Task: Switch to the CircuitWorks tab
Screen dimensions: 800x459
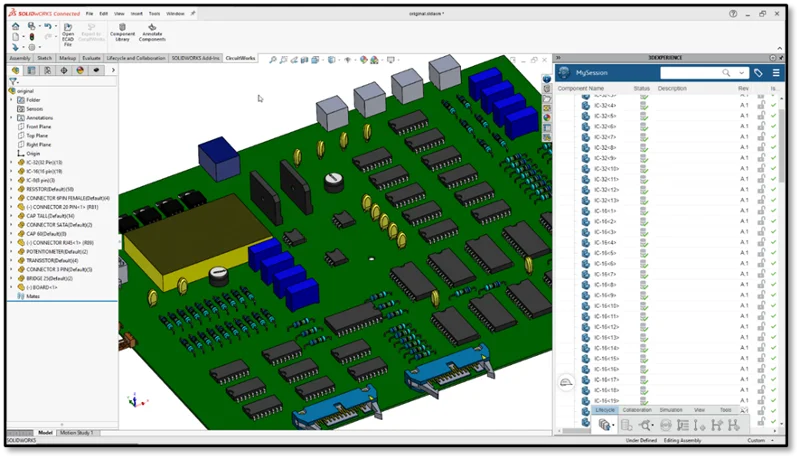Action: [240, 59]
